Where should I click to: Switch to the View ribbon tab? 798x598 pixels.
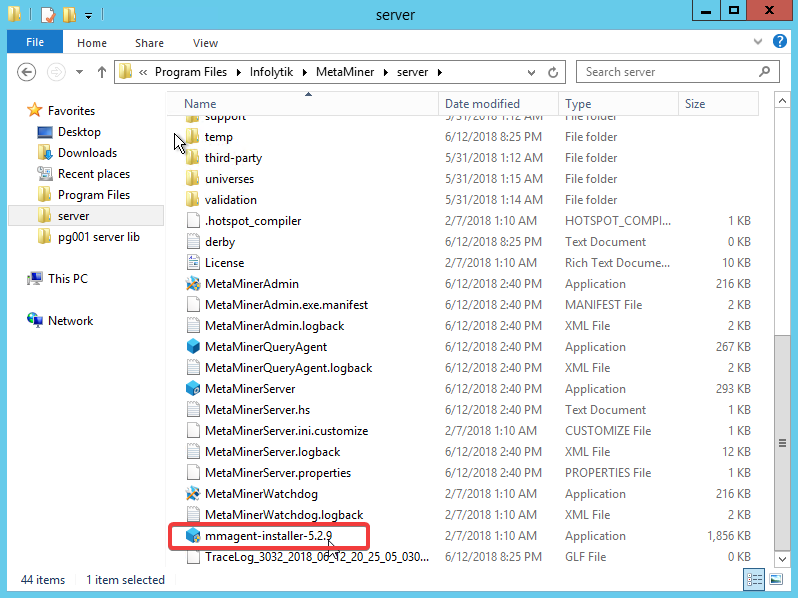pyautogui.click(x=206, y=43)
